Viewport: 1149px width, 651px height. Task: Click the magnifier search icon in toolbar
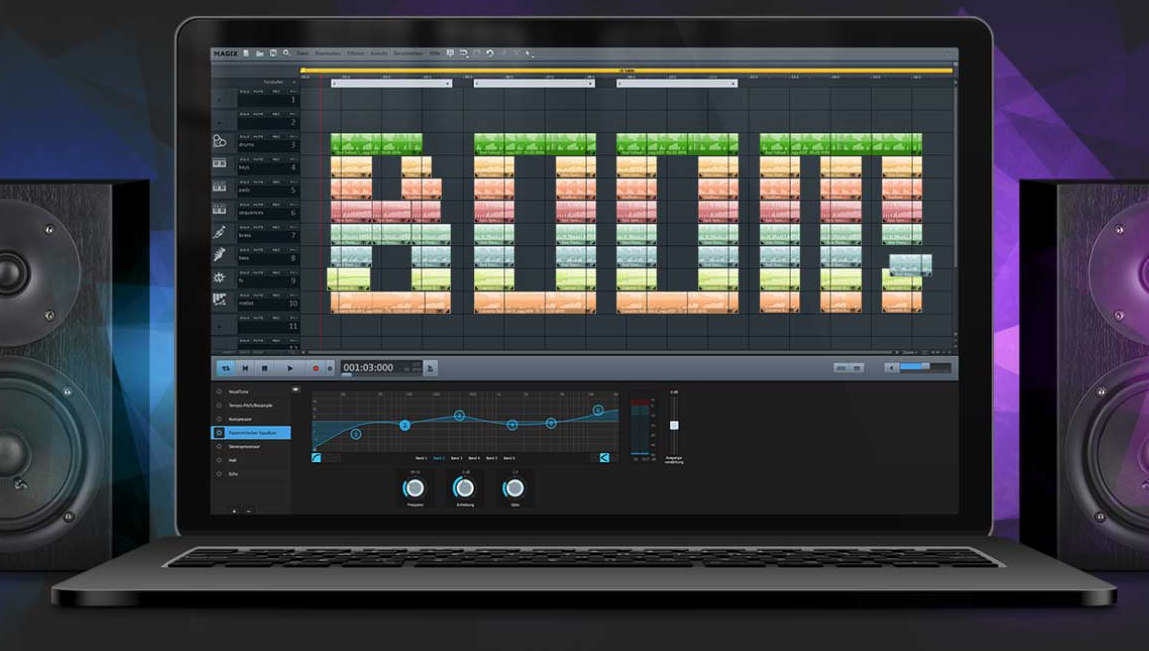tap(286, 54)
